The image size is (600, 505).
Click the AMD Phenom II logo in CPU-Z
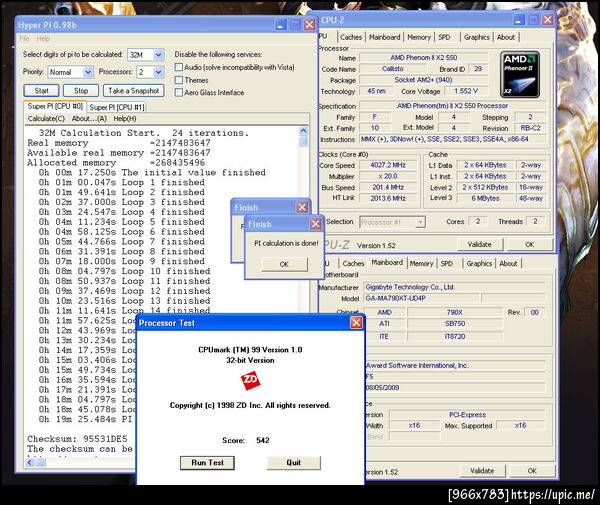pyautogui.click(x=520, y=75)
